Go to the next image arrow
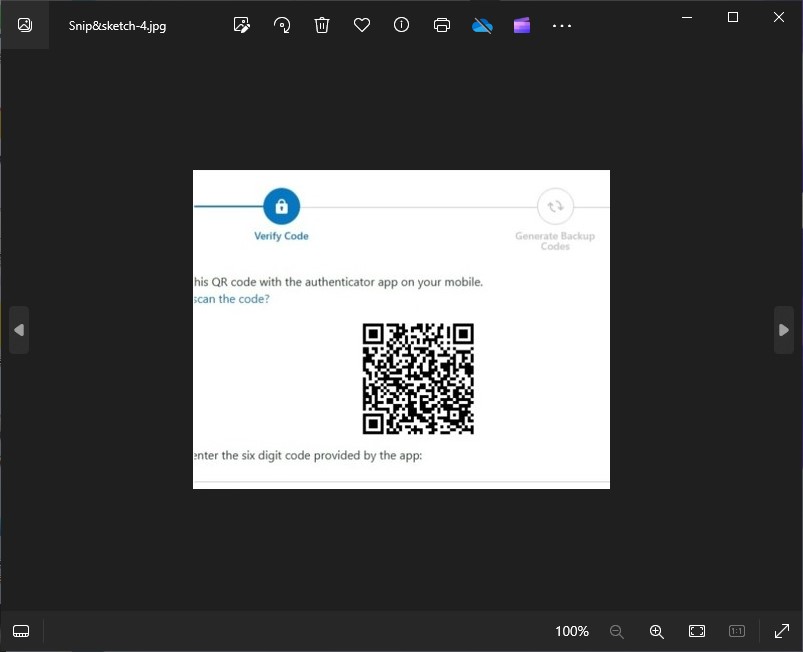The width and height of the screenshot is (803, 652). coord(784,330)
